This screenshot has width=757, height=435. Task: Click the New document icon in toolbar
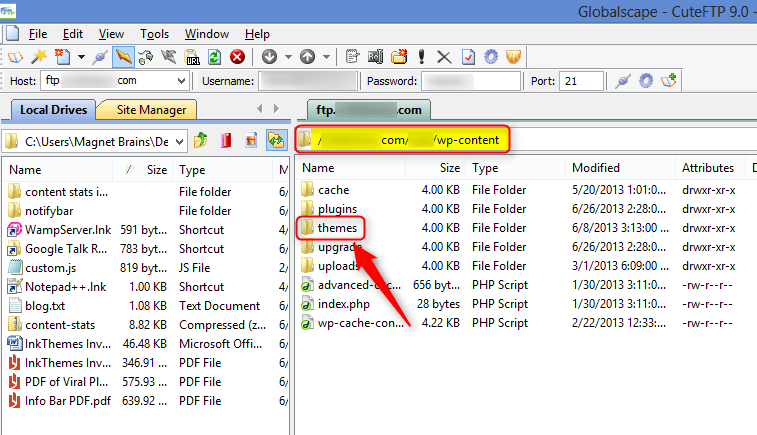click(x=62, y=57)
